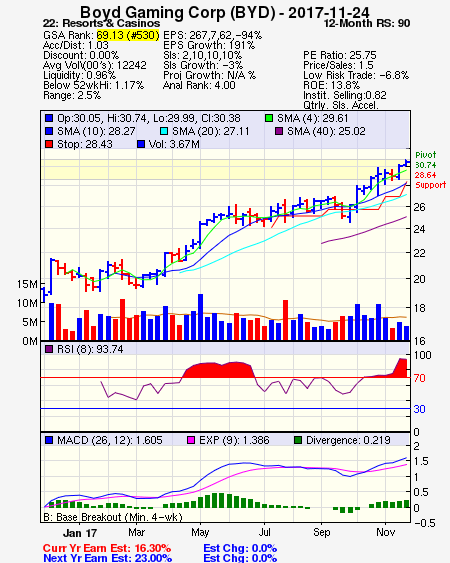450x563 pixels.
Task: Click the 'Divergence: 0.219' legend text
Action: (348, 440)
